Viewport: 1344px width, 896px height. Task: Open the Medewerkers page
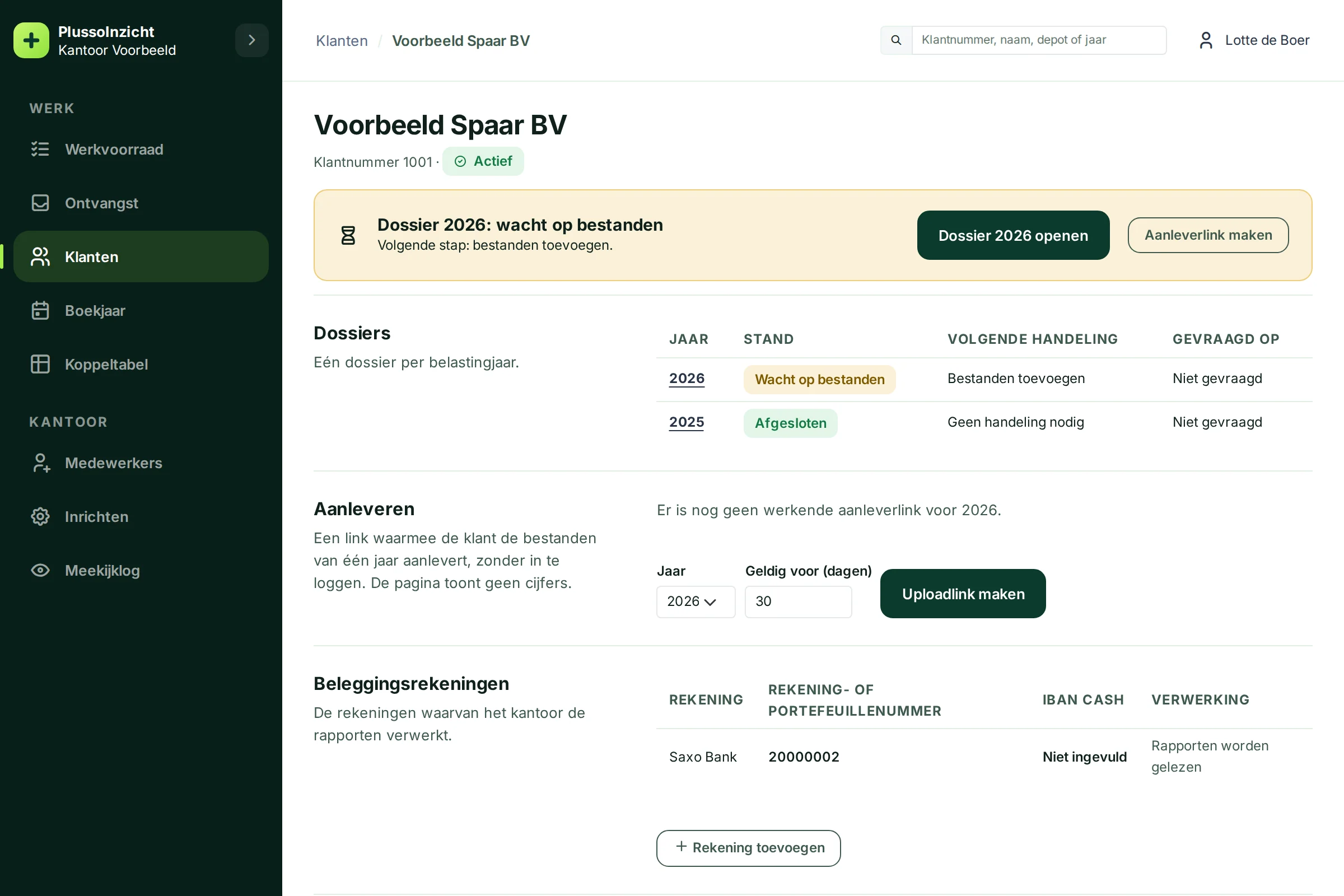click(141, 463)
